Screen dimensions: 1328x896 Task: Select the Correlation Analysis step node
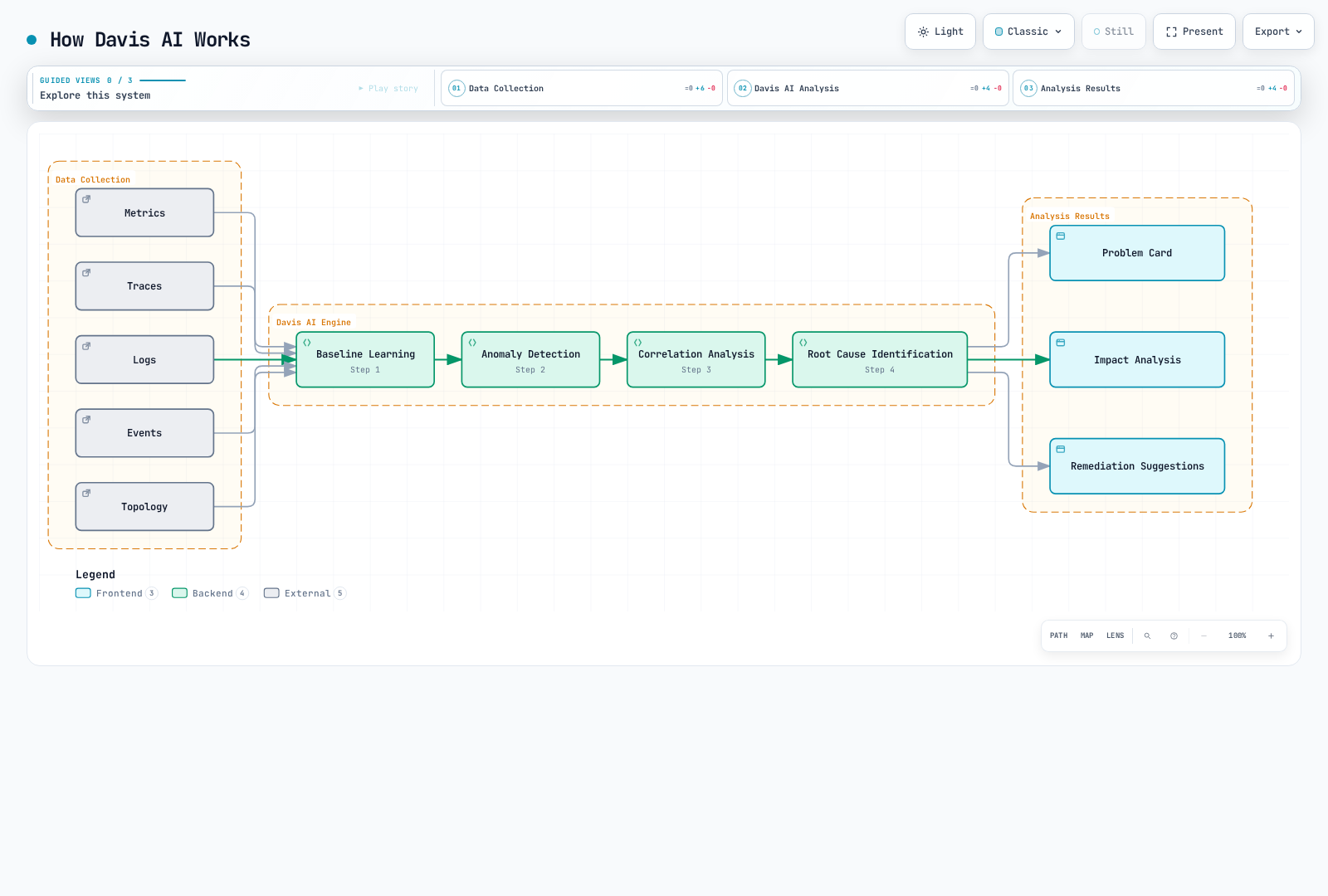coord(696,360)
